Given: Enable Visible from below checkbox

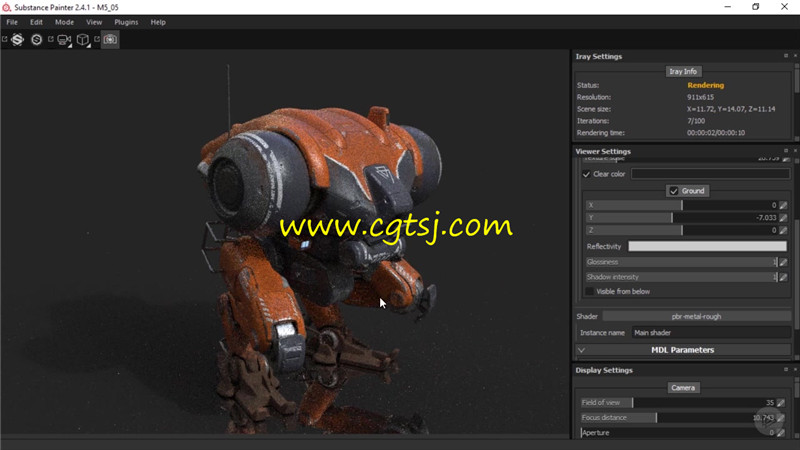Looking at the screenshot, I should coord(589,291).
